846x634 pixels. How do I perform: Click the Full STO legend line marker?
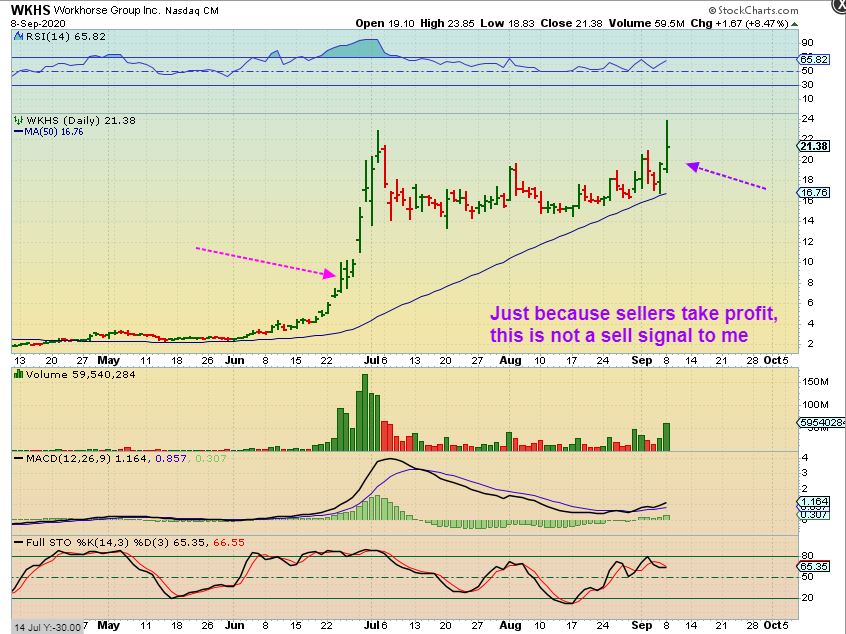click(x=18, y=542)
